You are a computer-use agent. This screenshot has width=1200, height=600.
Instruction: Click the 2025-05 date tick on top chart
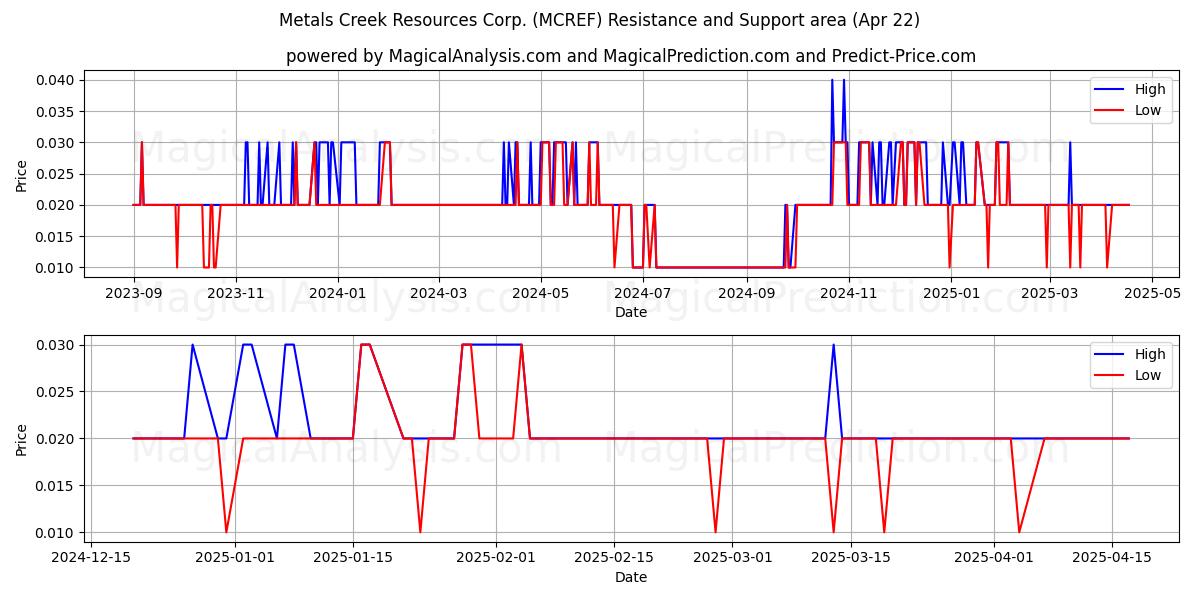(x=1151, y=292)
